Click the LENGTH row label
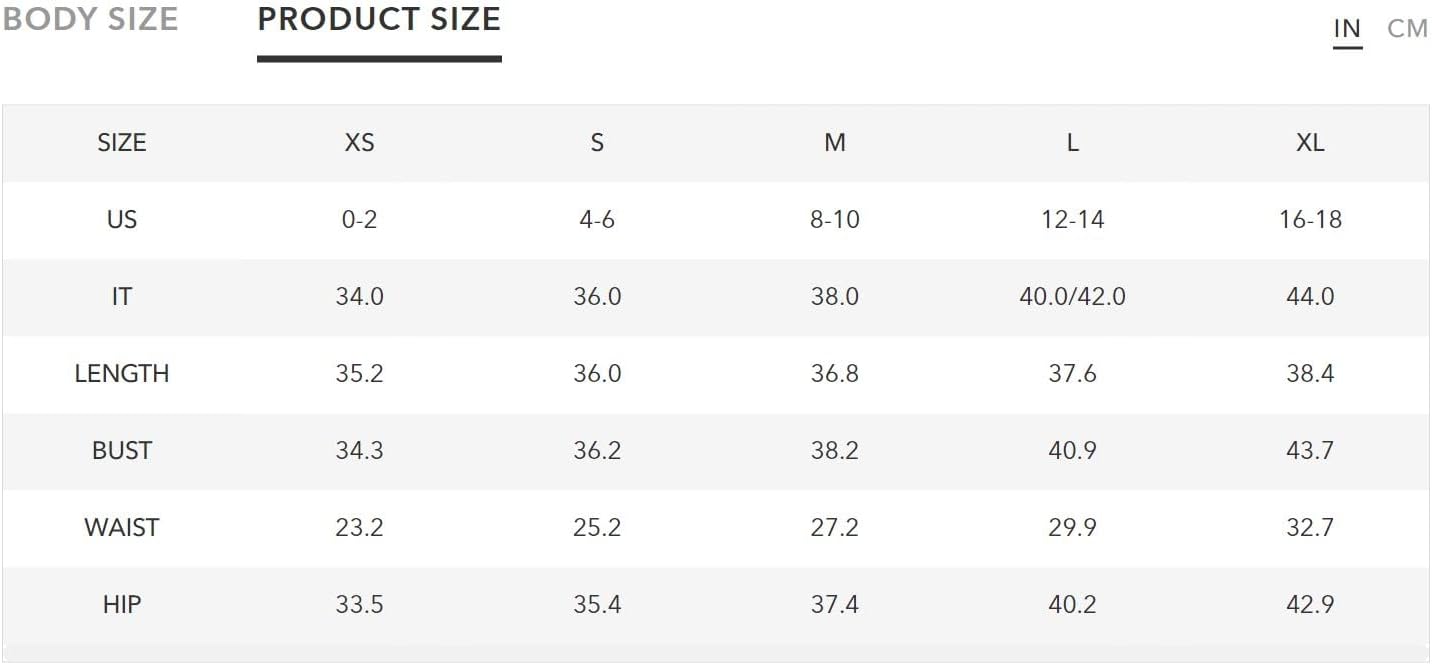 click(x=122, y=374)
